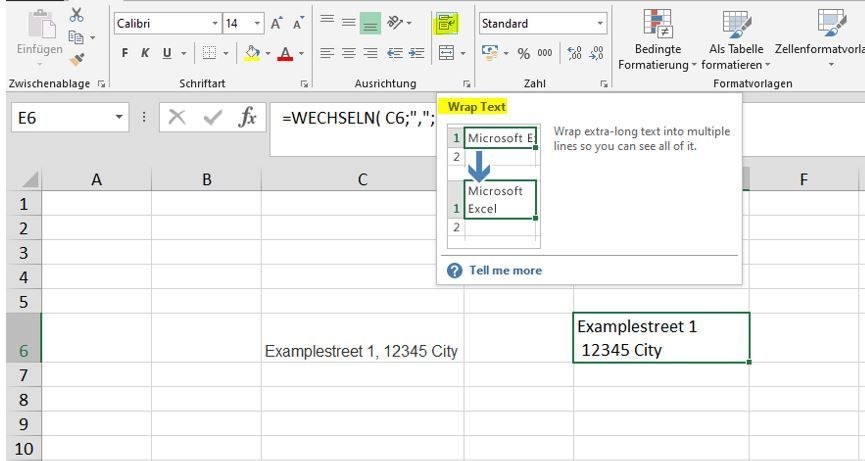Apply red font color A
Image resolution: width=865 pixels, height=461 pixels.
(285, 53)
